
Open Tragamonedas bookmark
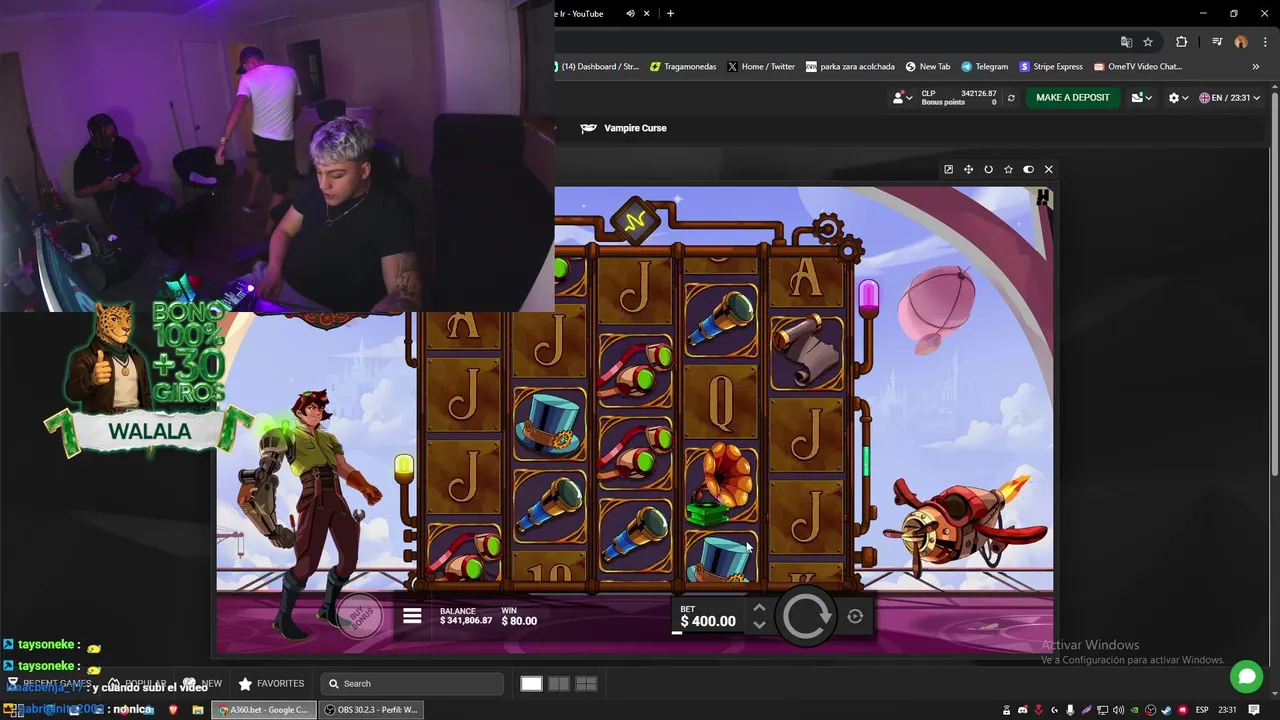click(683, 67)
